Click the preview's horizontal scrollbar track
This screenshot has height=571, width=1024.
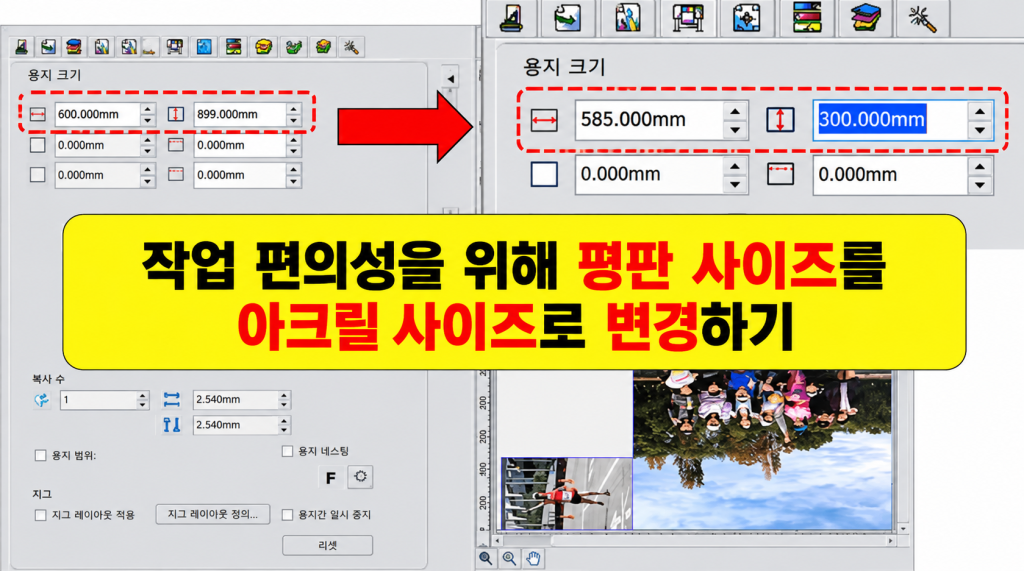[x=694, y=541]
